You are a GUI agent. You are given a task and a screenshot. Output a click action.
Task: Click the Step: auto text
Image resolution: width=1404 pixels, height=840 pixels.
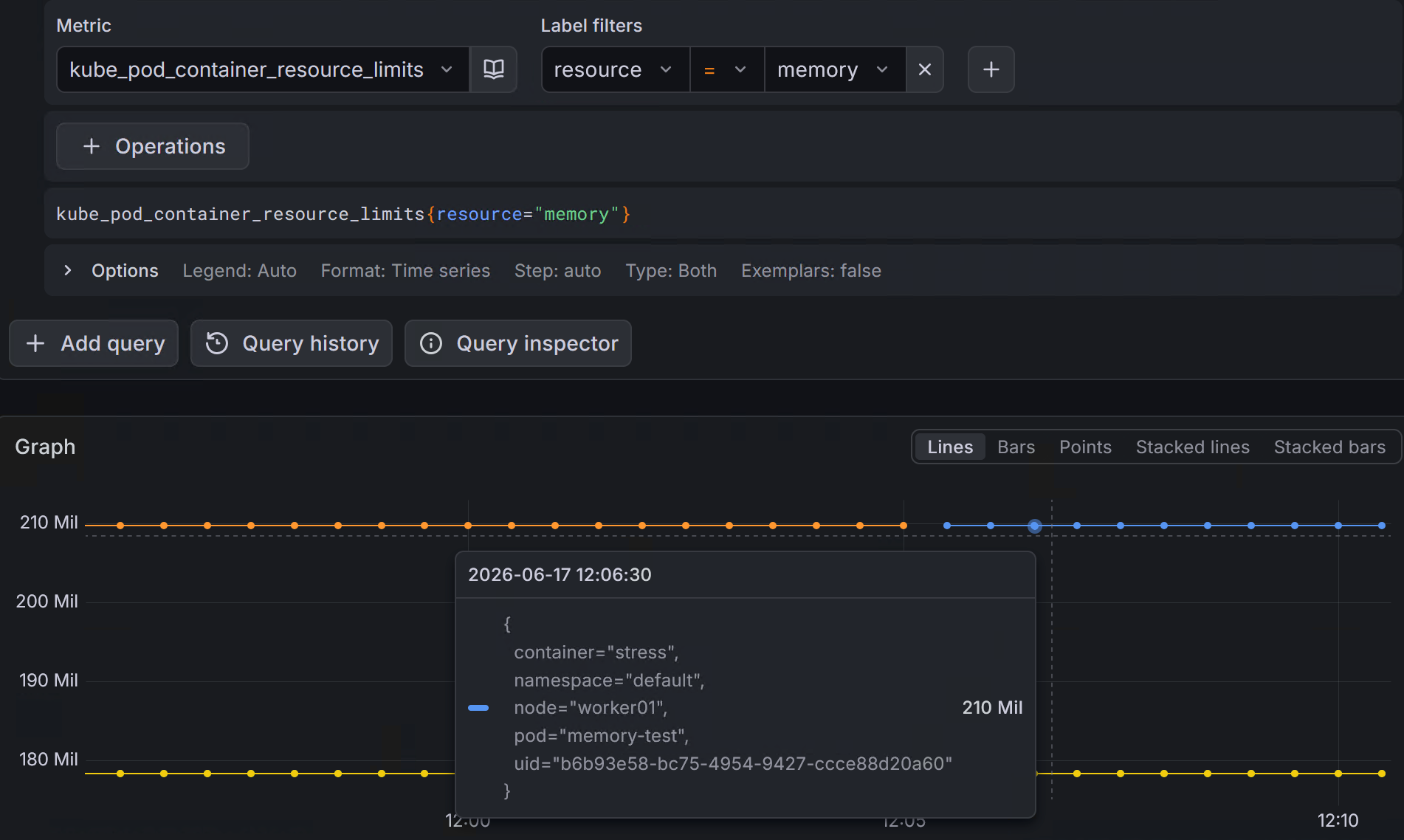tap(558, 271)
